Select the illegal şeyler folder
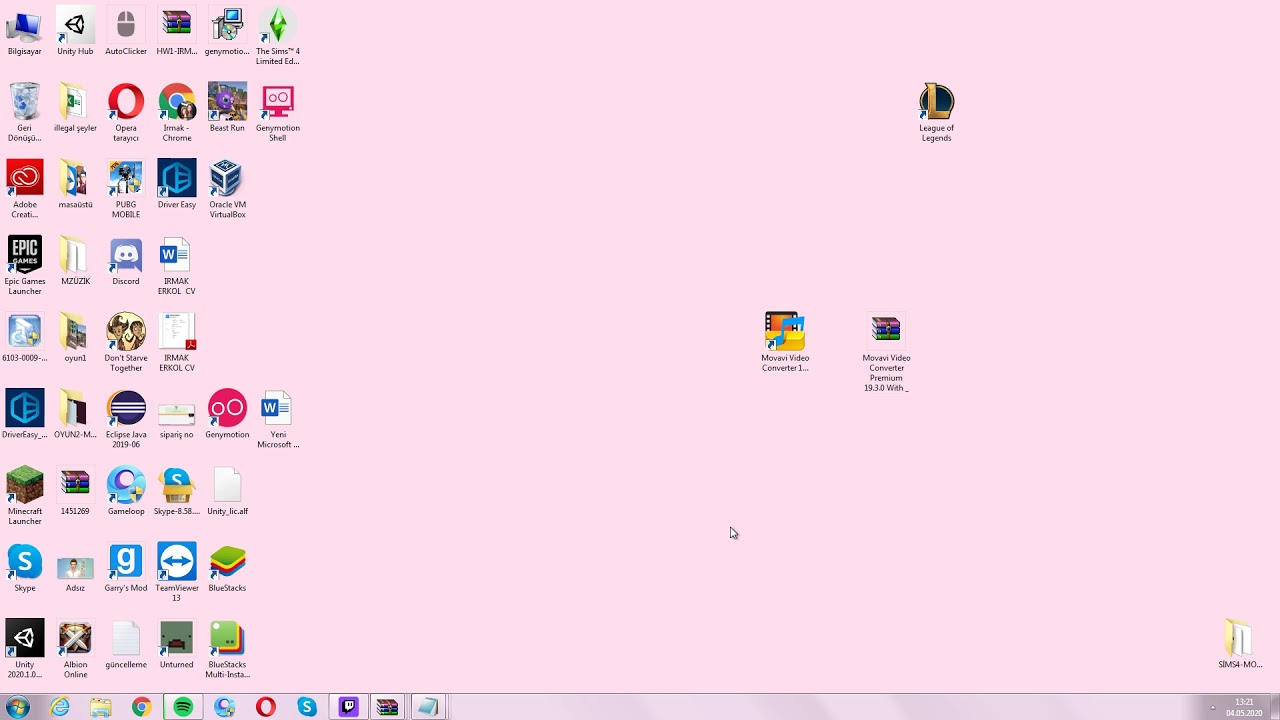Screen dimensions: 1280x720 75,109
